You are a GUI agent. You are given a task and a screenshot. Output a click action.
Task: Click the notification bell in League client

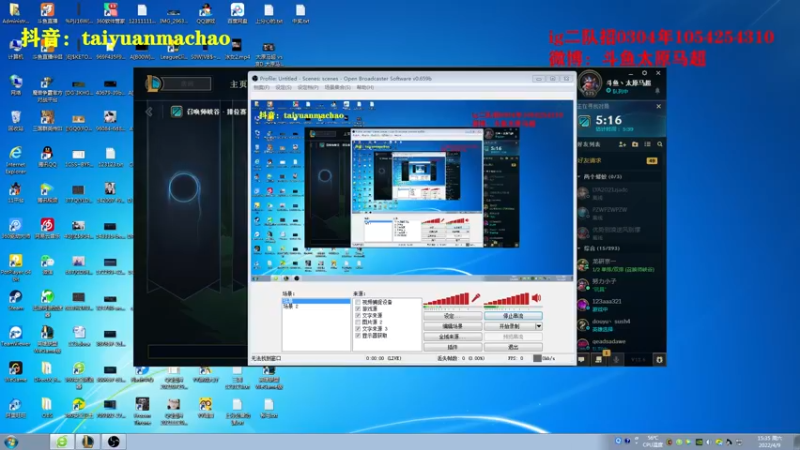tap(658, 91)
